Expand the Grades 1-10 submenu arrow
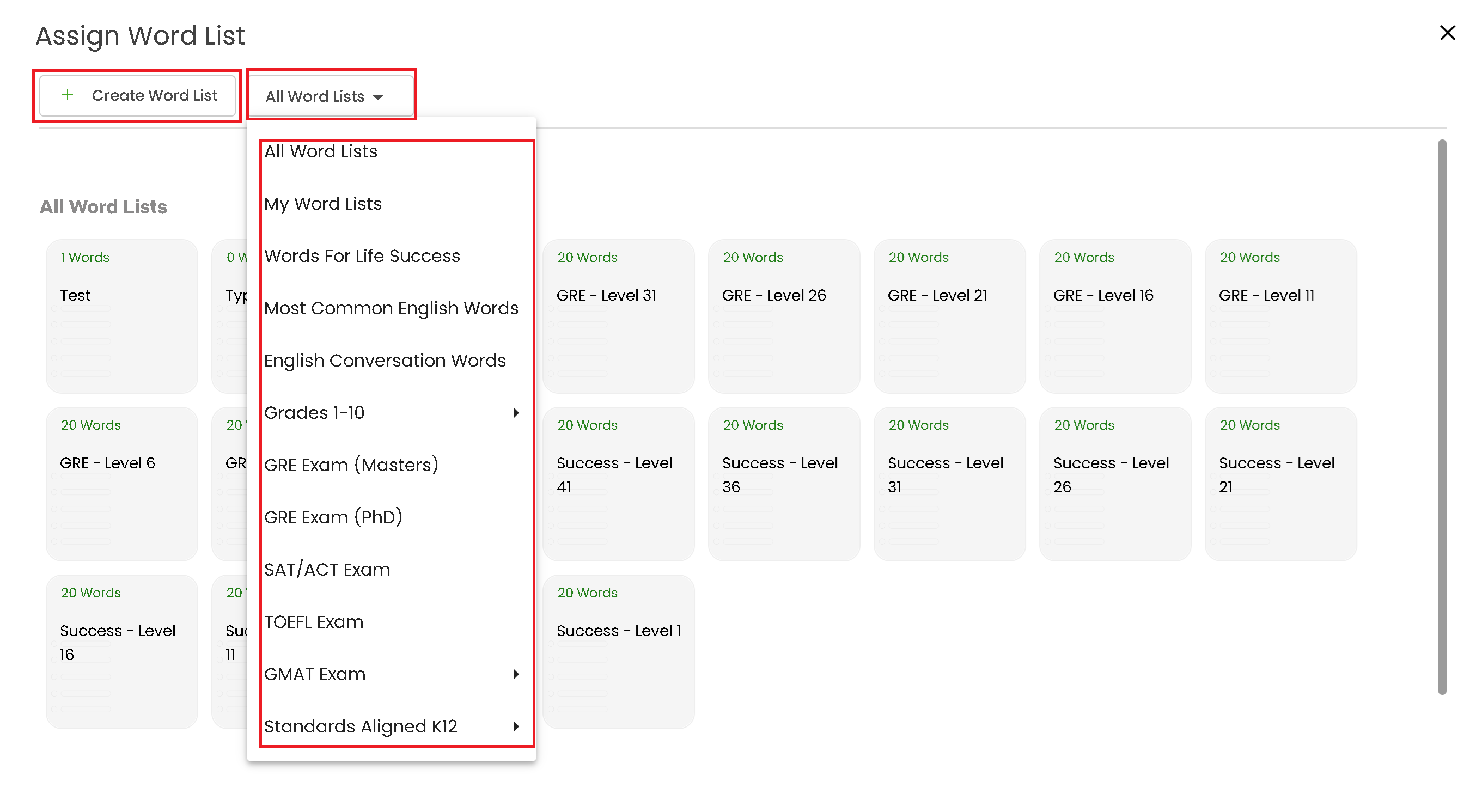Viewport: 1482px width, 812px height. point(516,412)
